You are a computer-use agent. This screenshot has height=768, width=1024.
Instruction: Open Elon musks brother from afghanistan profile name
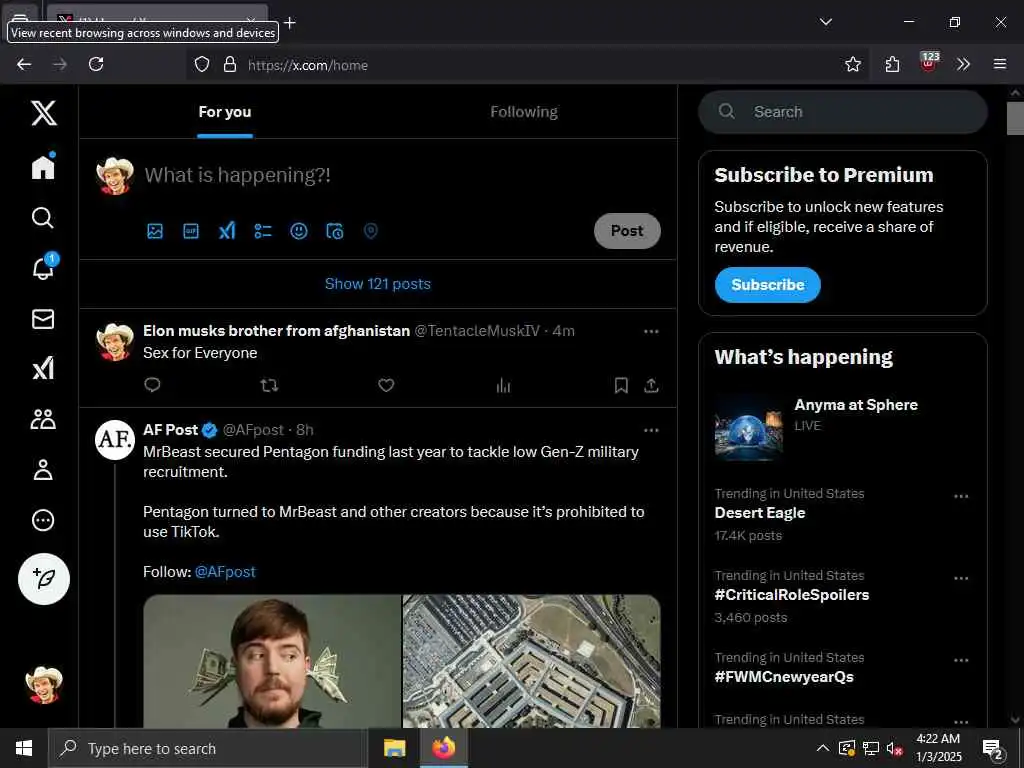276,331
